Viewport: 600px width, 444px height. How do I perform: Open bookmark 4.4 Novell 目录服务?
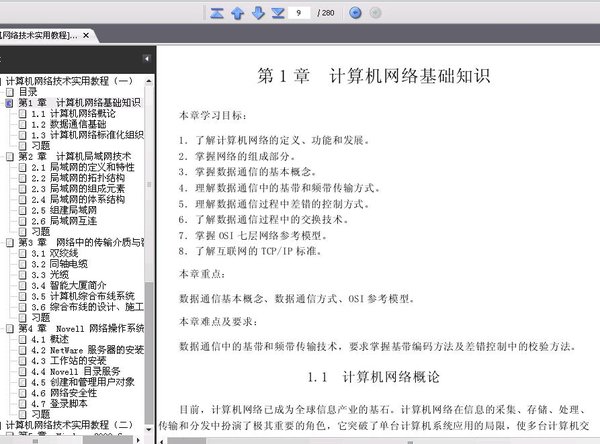pyautogui.click(x=75, y=371)
